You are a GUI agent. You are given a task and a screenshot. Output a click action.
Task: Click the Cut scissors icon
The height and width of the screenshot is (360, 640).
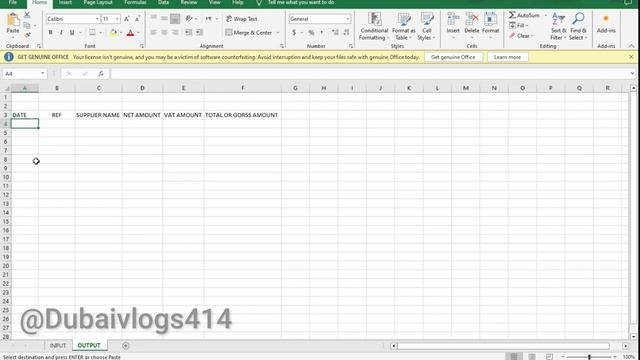click(27, 15)
